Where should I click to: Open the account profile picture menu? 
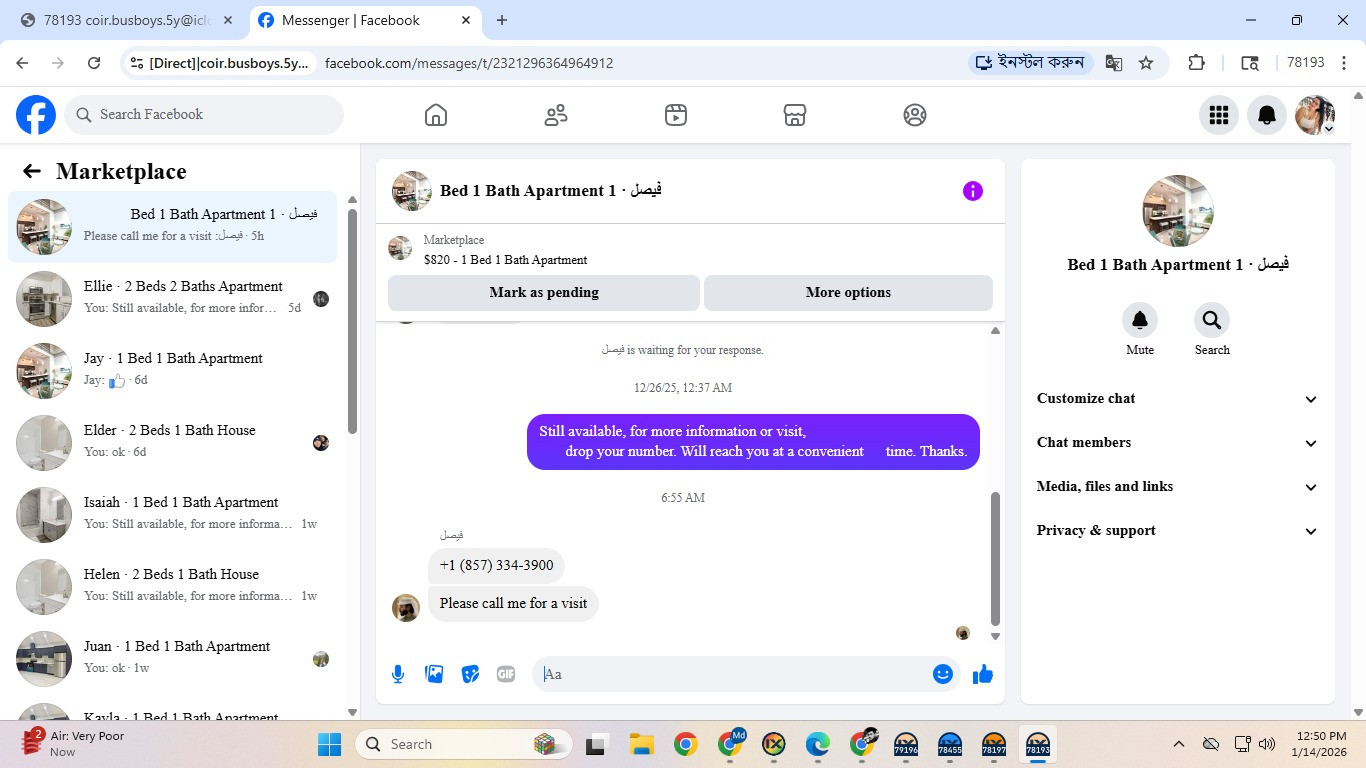pos(1315,115)
